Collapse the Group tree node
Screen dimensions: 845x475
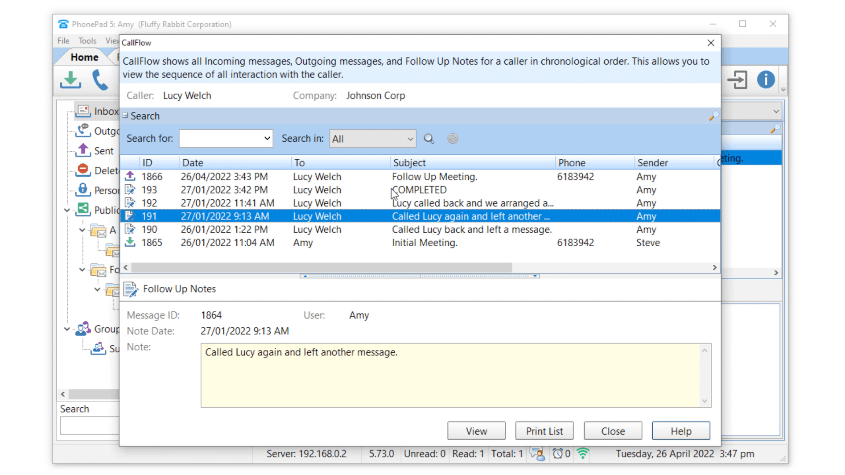click(x=67, y=329)
